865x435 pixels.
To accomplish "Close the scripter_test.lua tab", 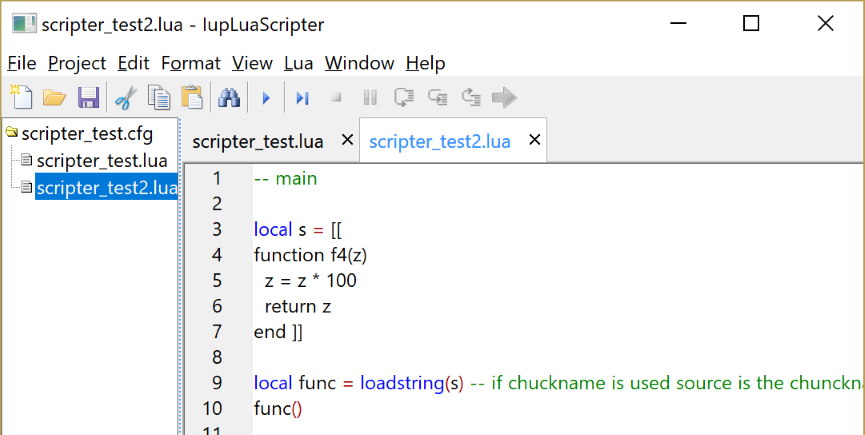I will (x=347, y=140).
